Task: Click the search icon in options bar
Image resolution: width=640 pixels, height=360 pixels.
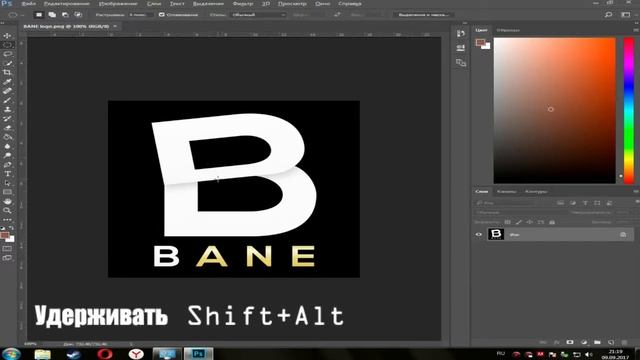Action: (x=608, y=15)
